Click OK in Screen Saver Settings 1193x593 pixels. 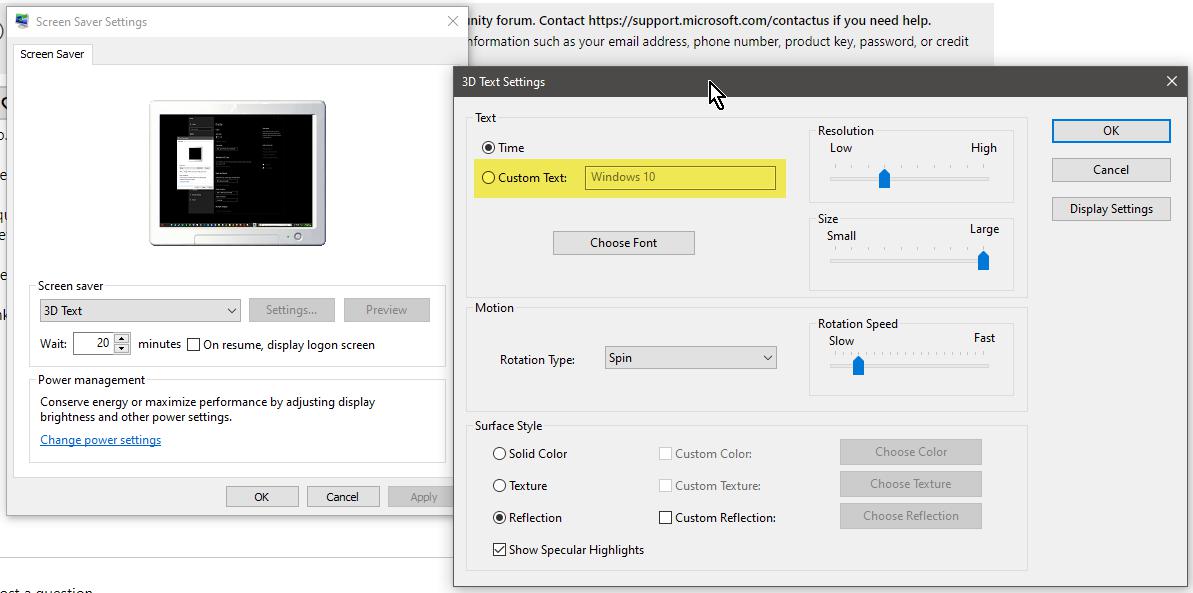click(262, 497)
